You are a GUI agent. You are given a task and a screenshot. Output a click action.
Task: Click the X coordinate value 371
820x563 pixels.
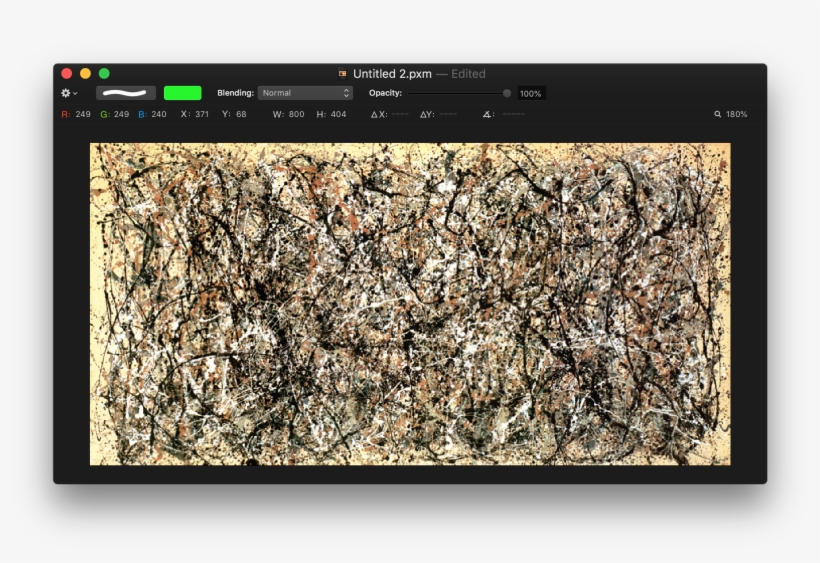[x=202, y=114]
